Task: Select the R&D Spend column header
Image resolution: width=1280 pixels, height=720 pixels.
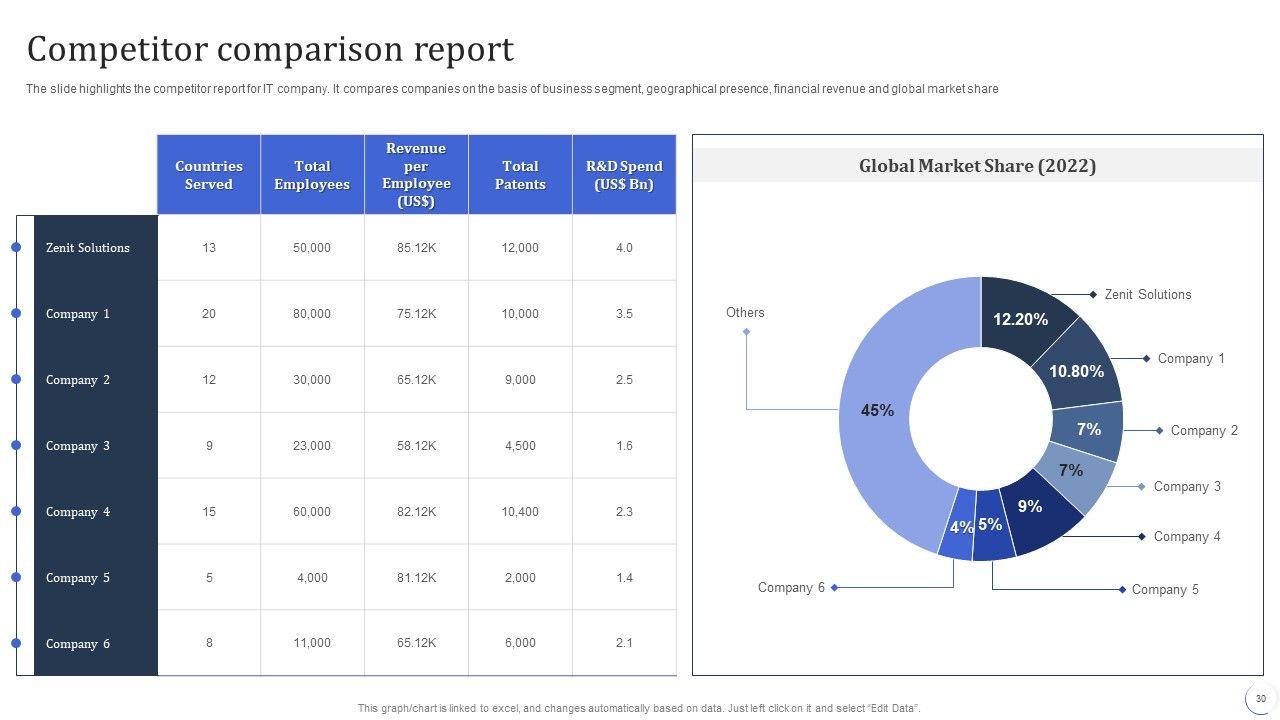Action: pyautogui.click(x=624, y=175)
